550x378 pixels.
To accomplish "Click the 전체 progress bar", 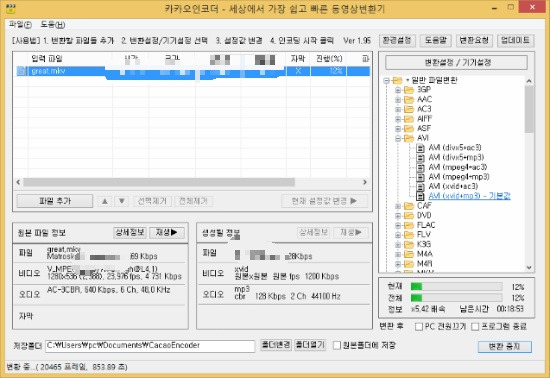I will pos(456,298).
